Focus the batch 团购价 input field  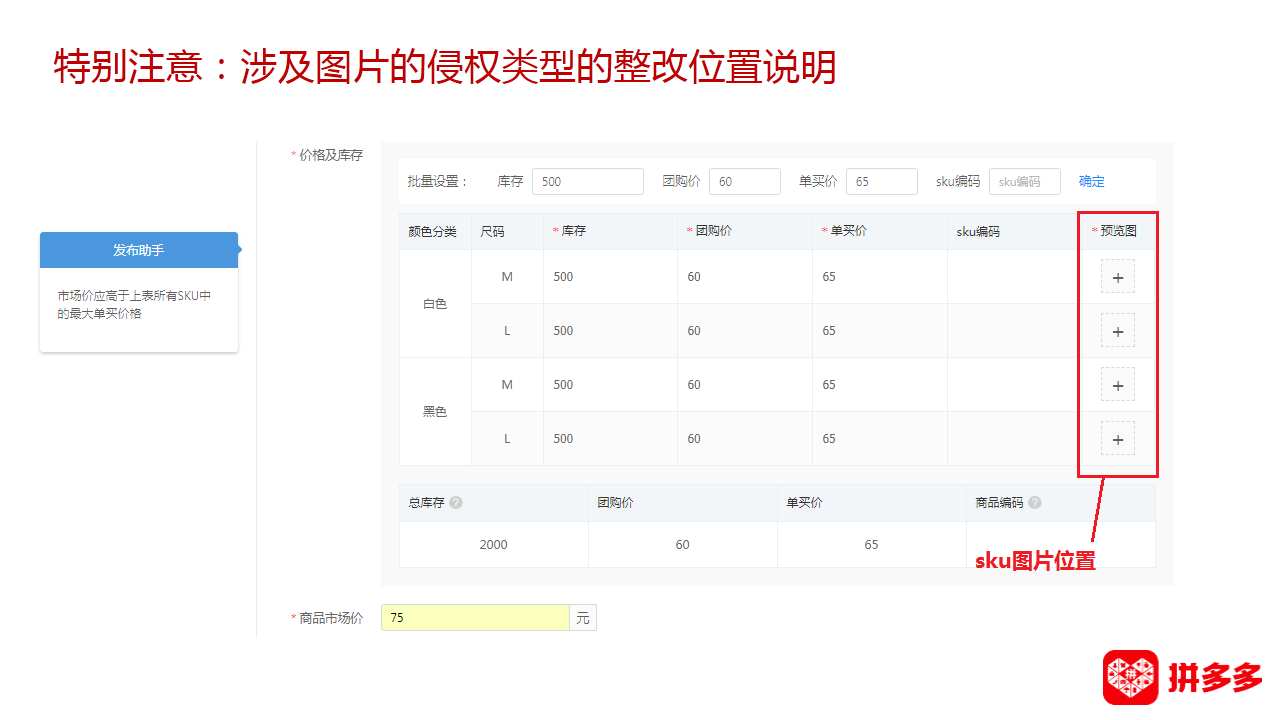click(745, 181)
